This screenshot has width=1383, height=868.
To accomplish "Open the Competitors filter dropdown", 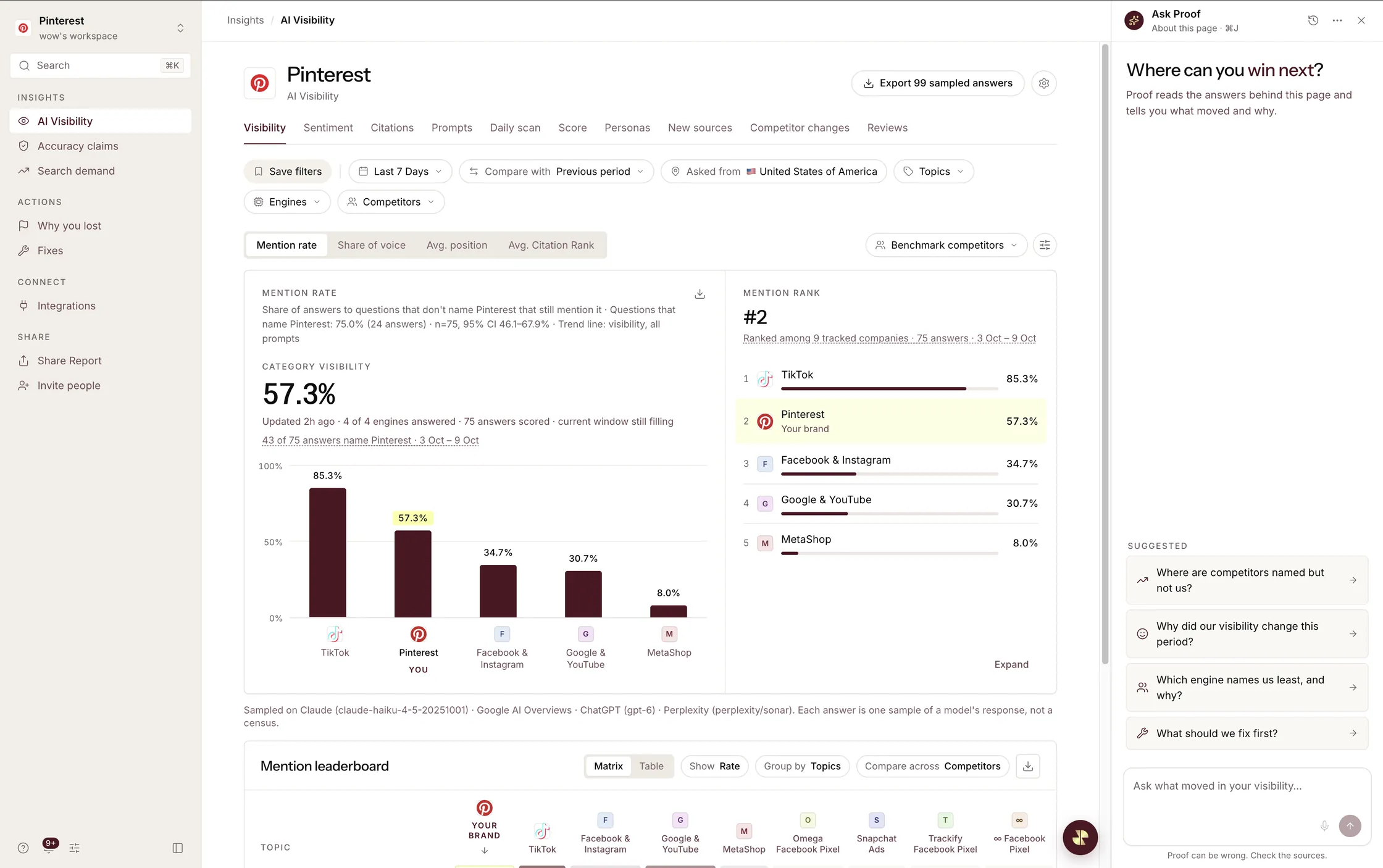I will click(391, 202).
